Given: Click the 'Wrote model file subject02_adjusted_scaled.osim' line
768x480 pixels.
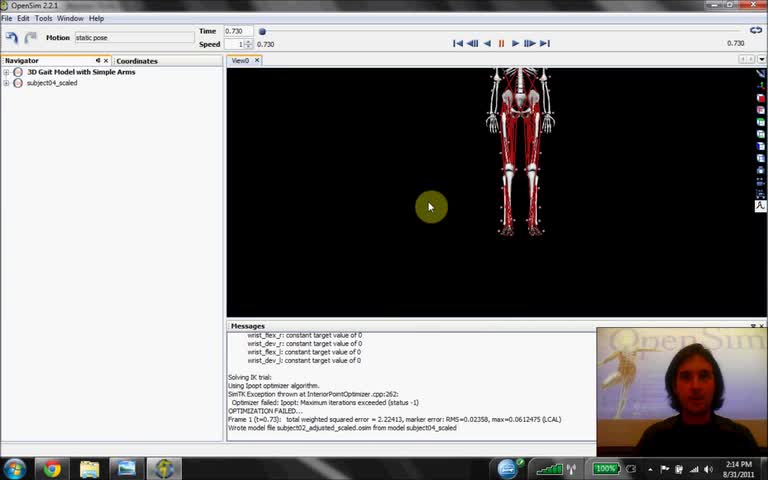Looking at the screenshot, I should 342,428.
